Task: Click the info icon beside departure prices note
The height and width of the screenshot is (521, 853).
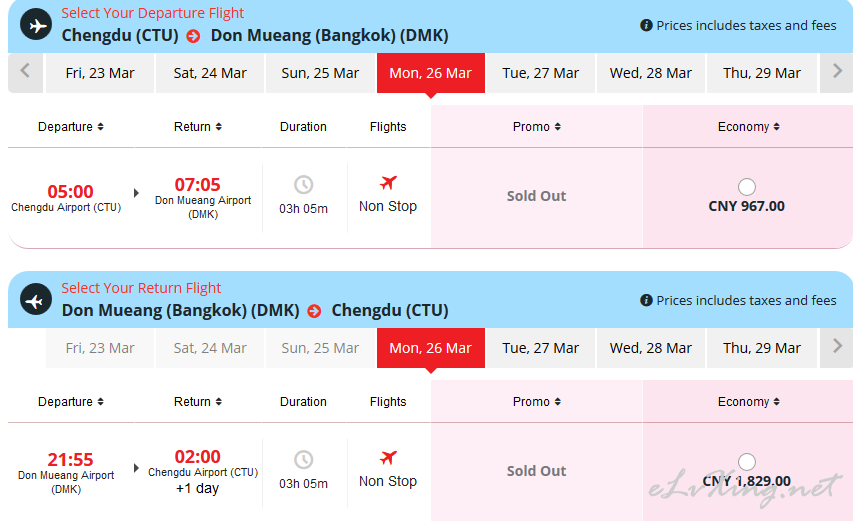Action: point(646,25)
